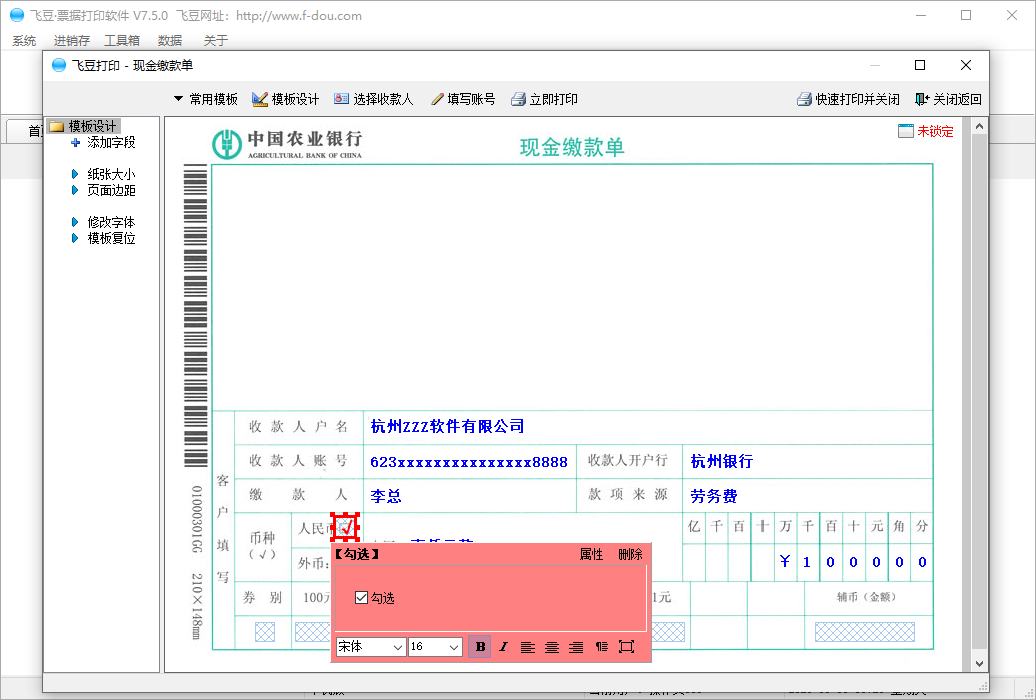This screenshot has width=1036, height=700.
Task: Select the account number ending in 8888
Action: (468, 462)
